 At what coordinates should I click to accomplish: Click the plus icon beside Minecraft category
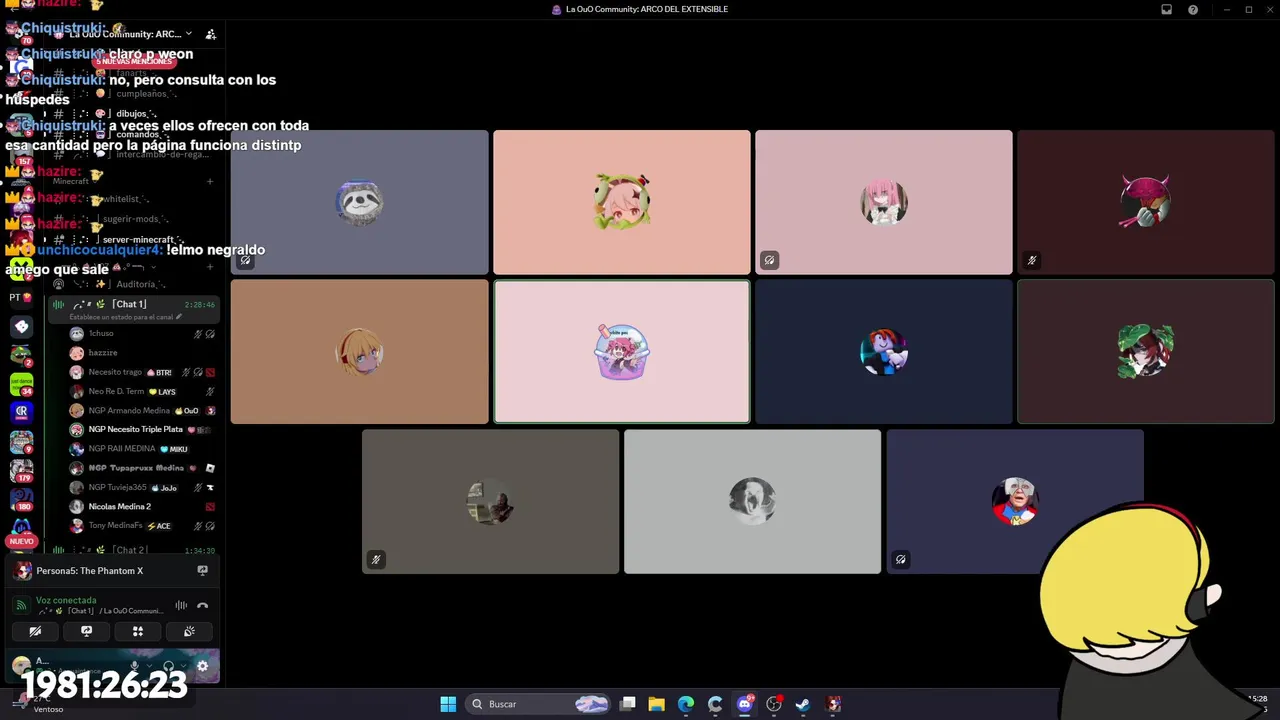(210, 181)
